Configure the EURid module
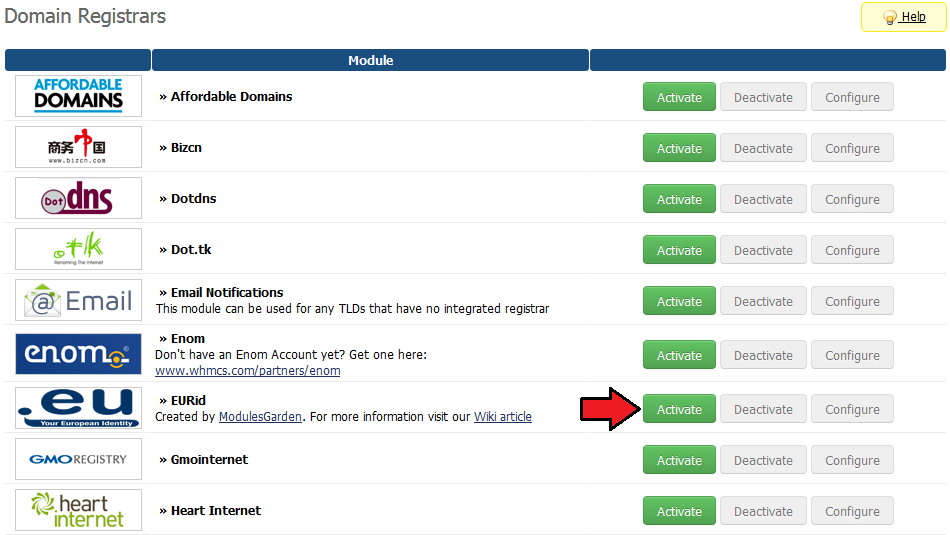 point(852,408)
